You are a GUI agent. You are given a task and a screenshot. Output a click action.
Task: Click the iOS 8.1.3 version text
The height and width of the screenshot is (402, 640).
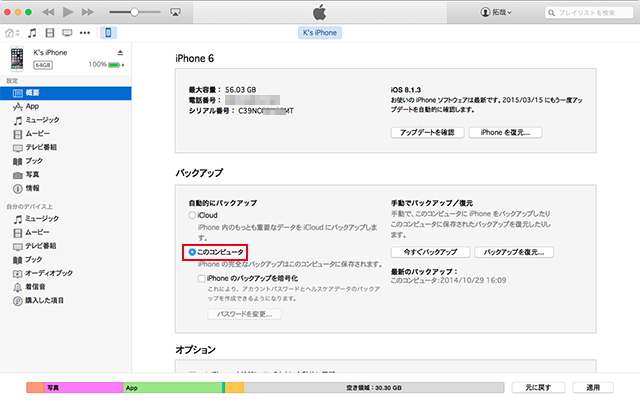pos(406,90)
